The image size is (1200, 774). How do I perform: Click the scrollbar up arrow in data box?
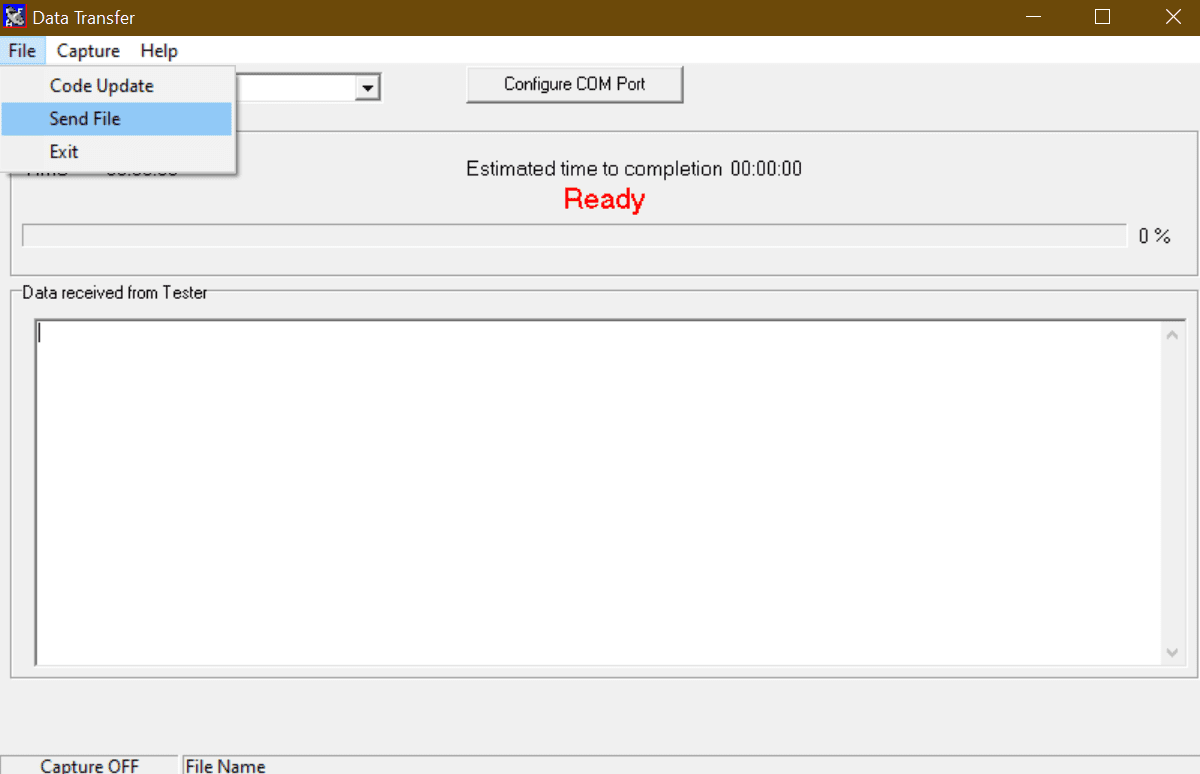(1173, 335)
